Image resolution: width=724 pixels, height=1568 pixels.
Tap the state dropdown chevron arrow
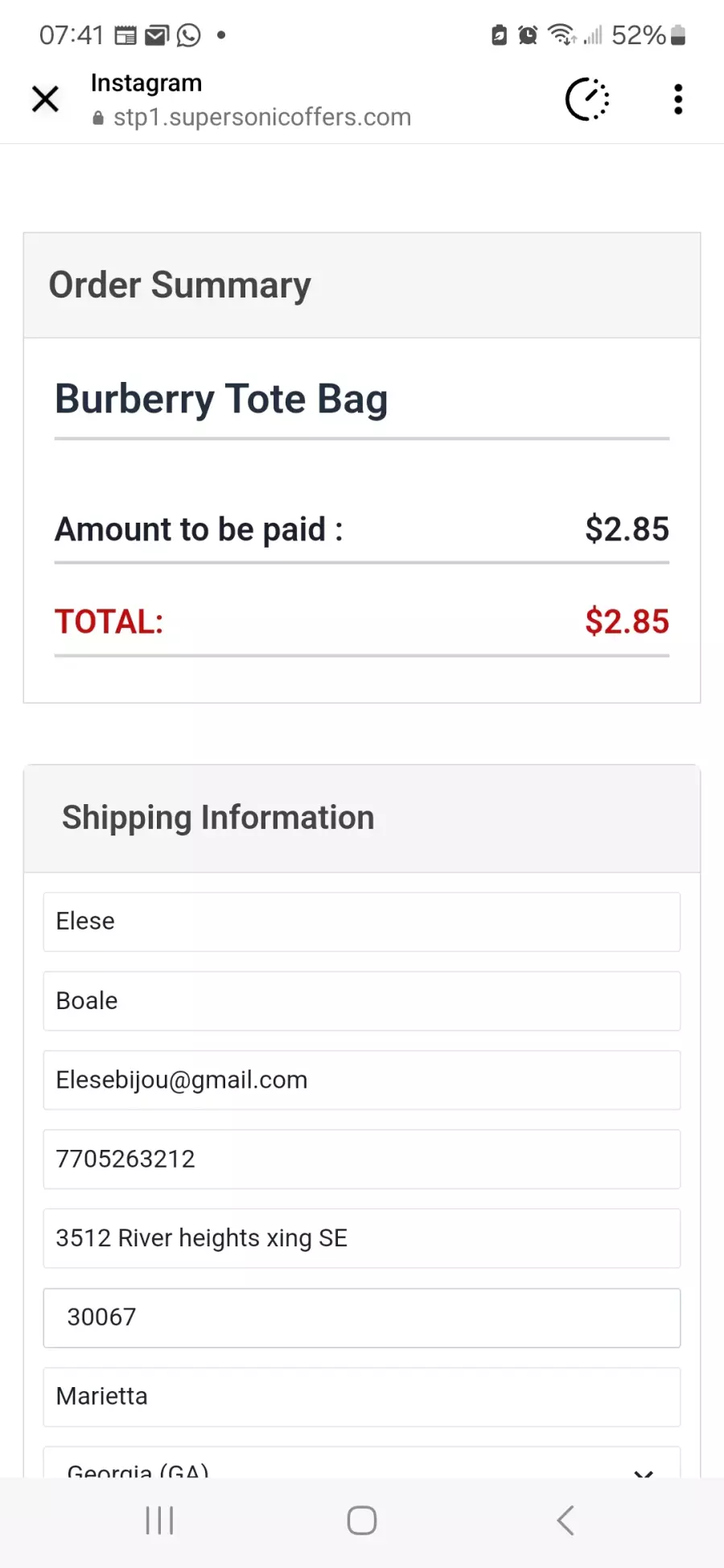(643, 1473)
